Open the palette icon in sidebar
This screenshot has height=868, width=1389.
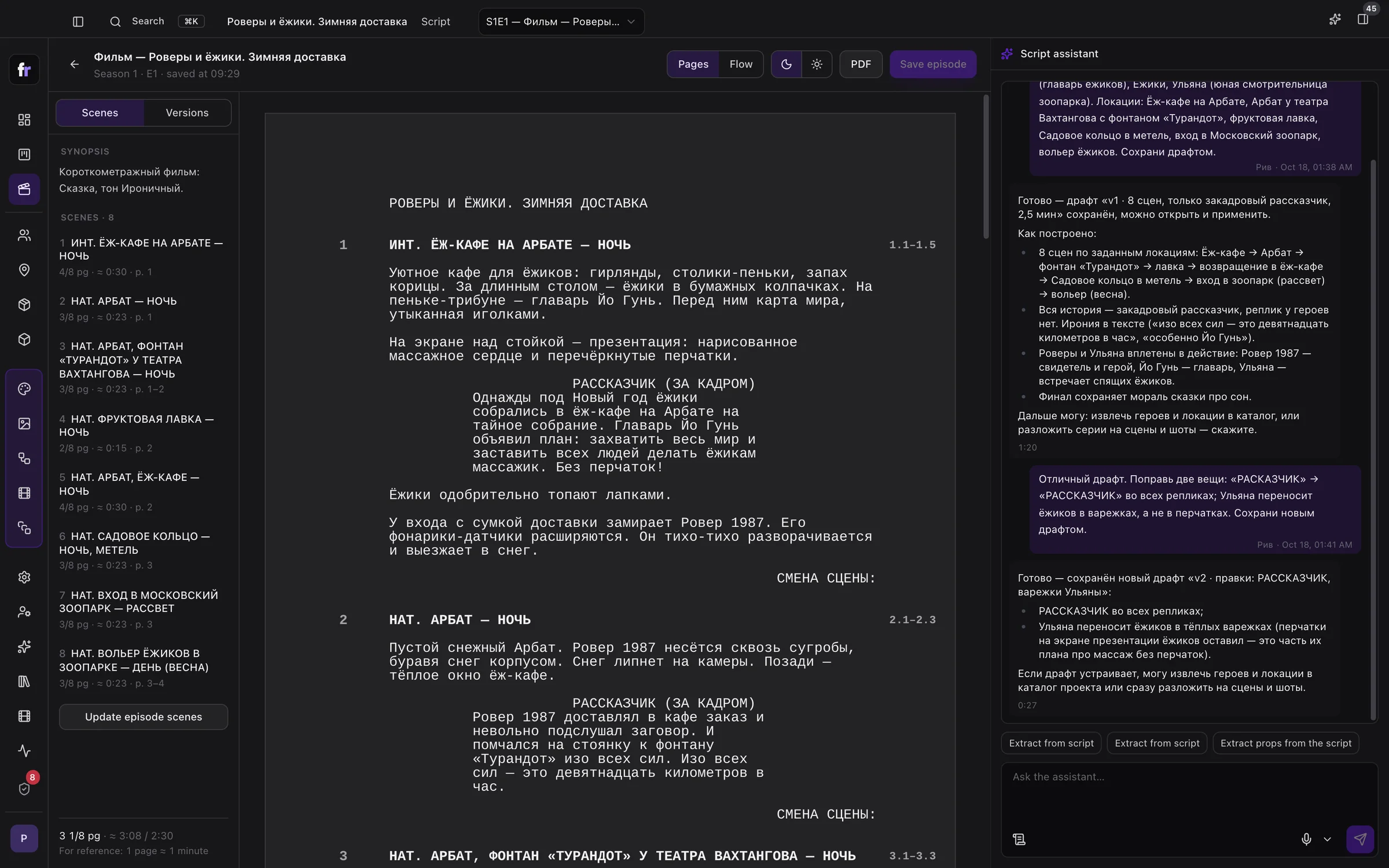(24, 389)
